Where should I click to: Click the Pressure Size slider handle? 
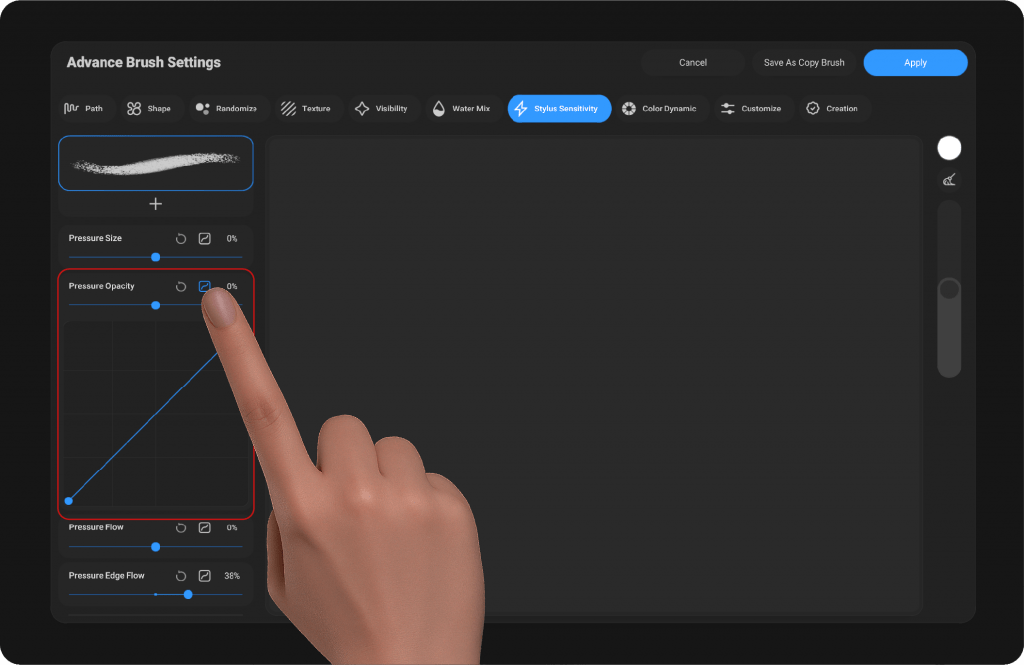tap(156, 257)
